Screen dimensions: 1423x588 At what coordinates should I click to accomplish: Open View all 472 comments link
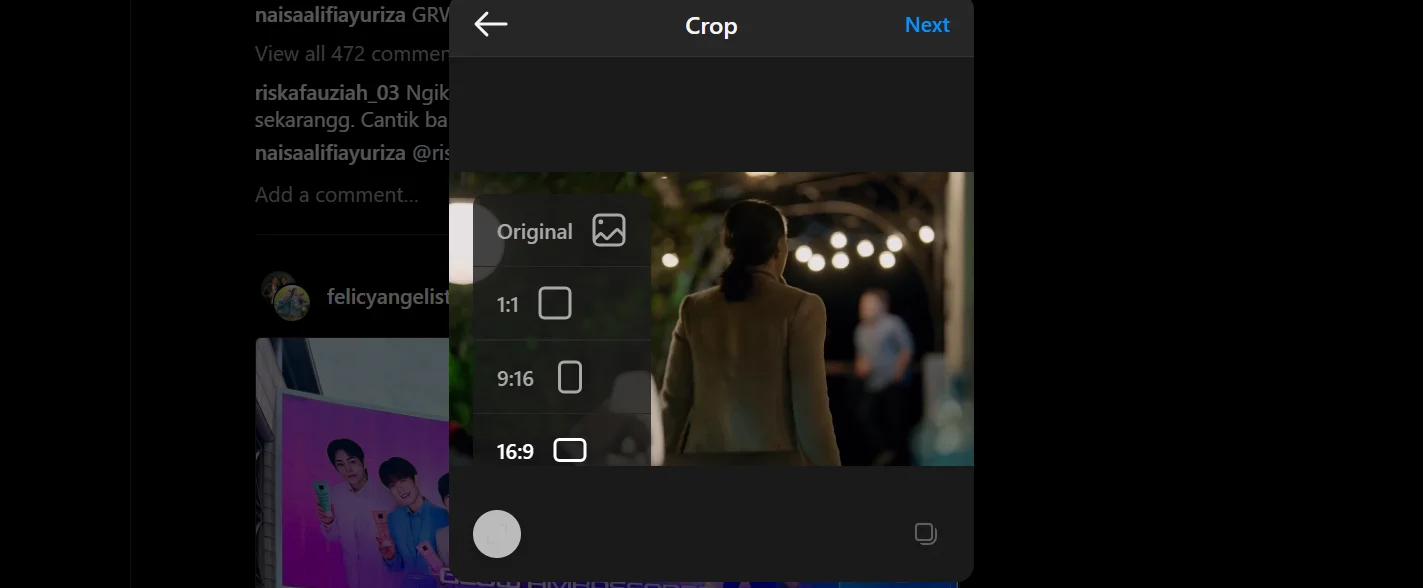coord(352,53)
